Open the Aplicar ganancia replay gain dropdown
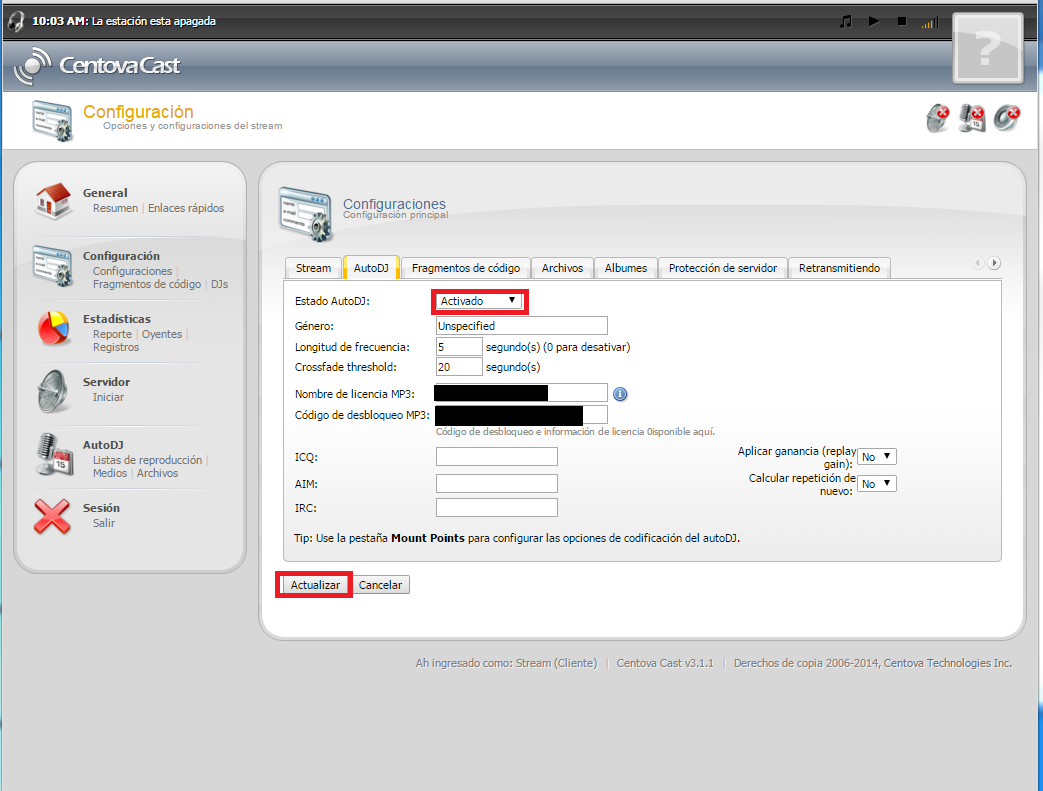This screenshot has width=1043, height=791. 877,456
